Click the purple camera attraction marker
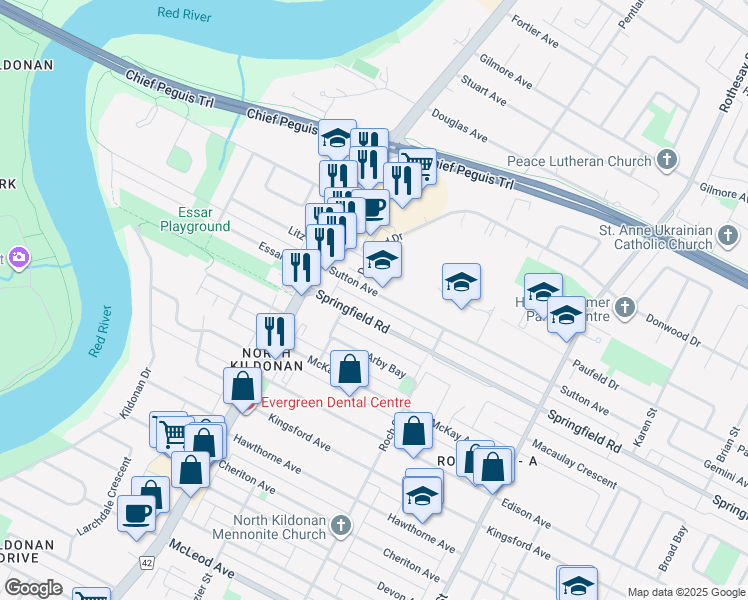 (19, 258)
